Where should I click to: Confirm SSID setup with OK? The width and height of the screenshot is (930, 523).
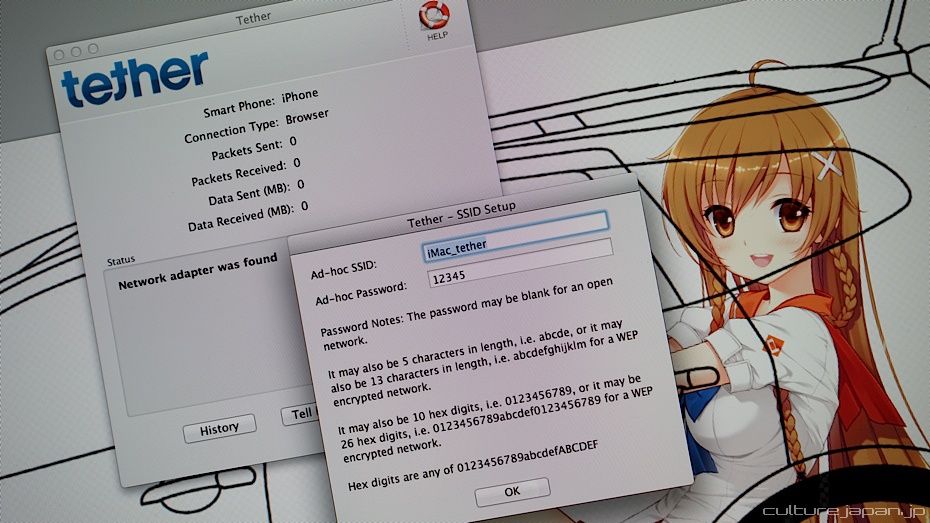click(512, 491)
